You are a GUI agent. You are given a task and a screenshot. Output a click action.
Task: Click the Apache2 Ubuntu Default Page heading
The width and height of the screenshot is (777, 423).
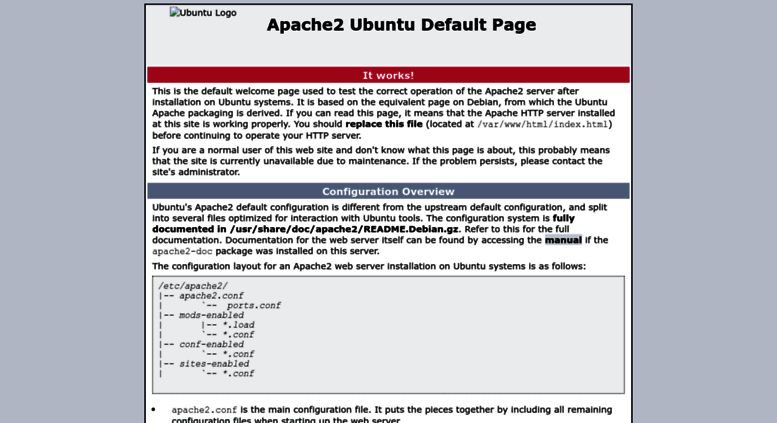point(401,25)
